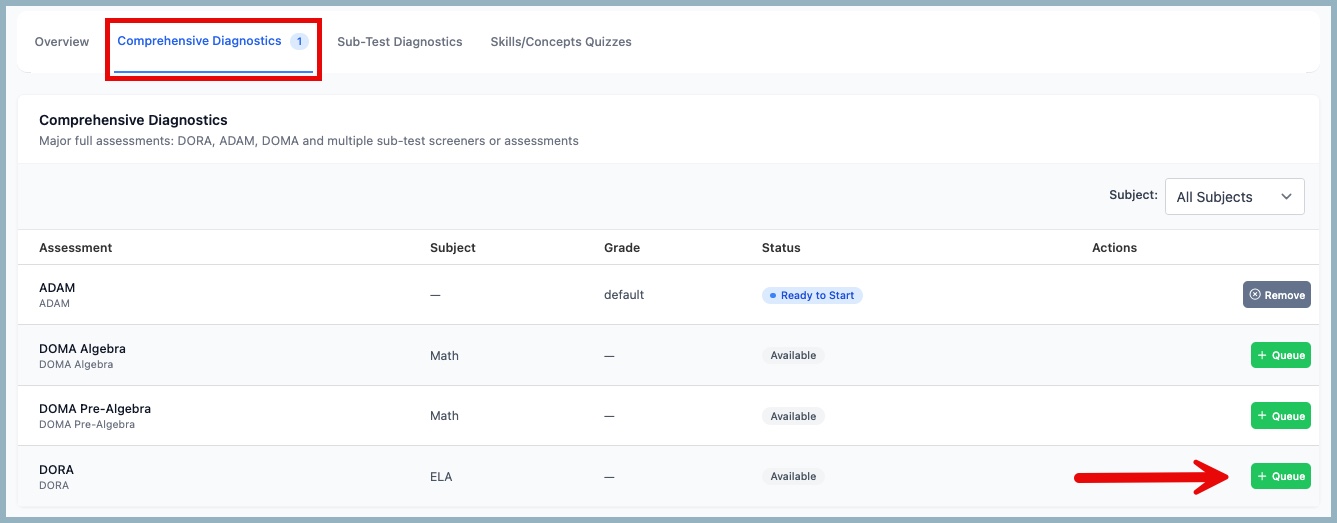Click the Available status of DOMA Algebra
1337x523 pixels.
point(793,356)
